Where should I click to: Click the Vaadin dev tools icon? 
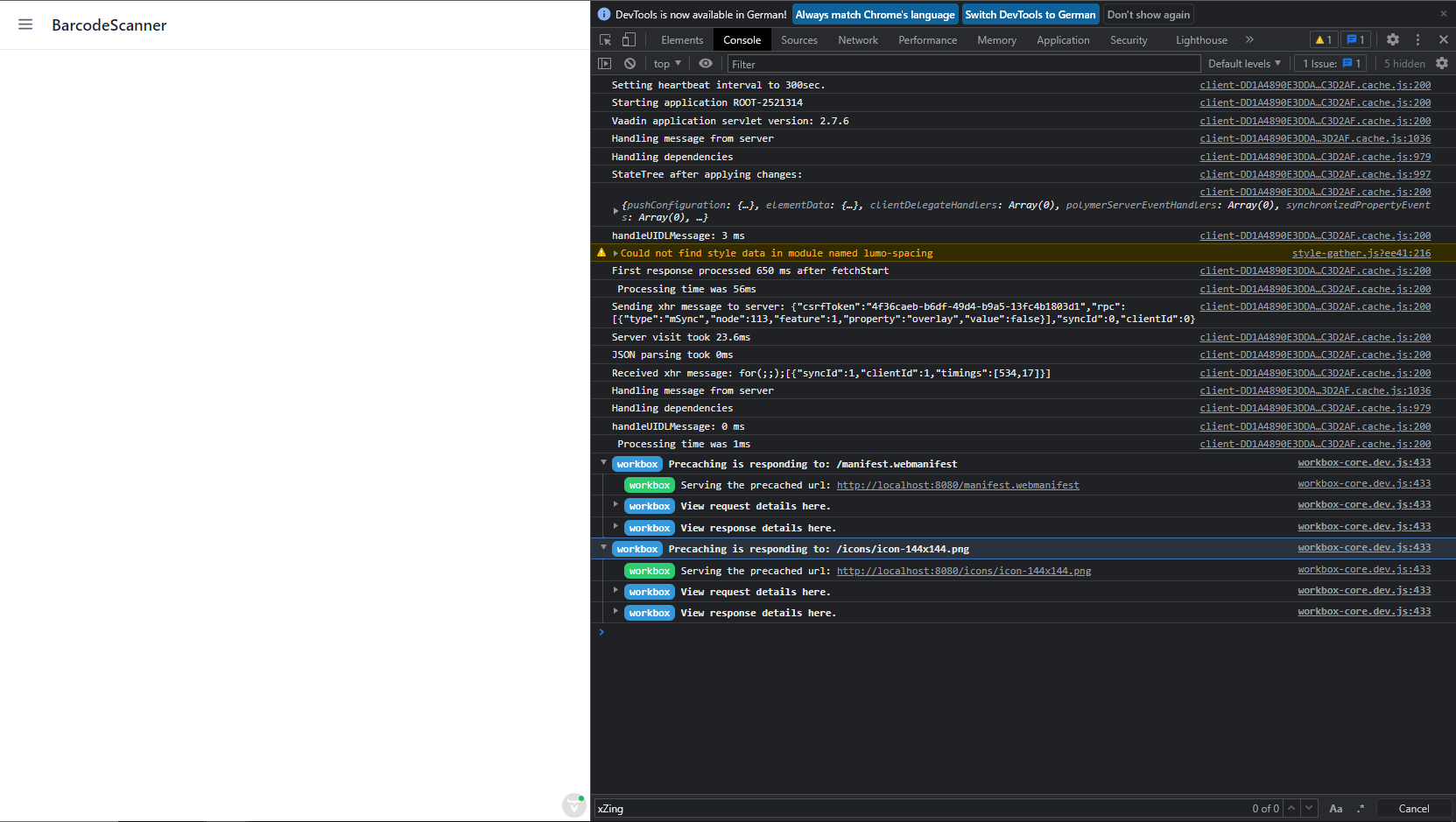pos(574,804)
